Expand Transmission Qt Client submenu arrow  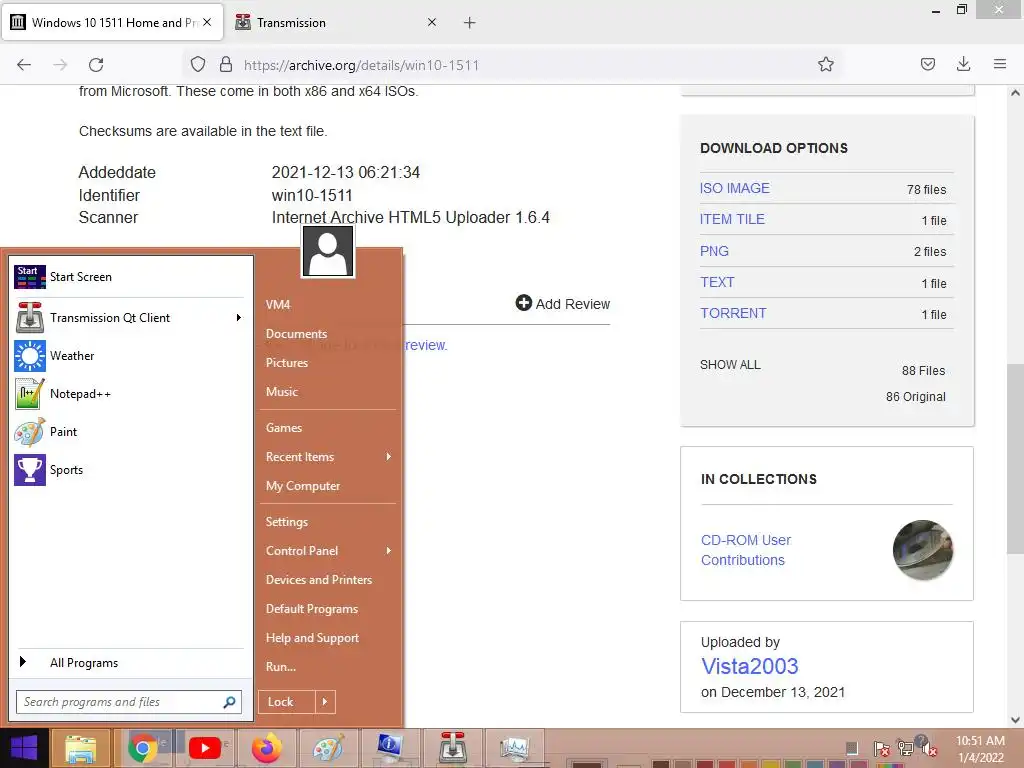click(239, 317)
